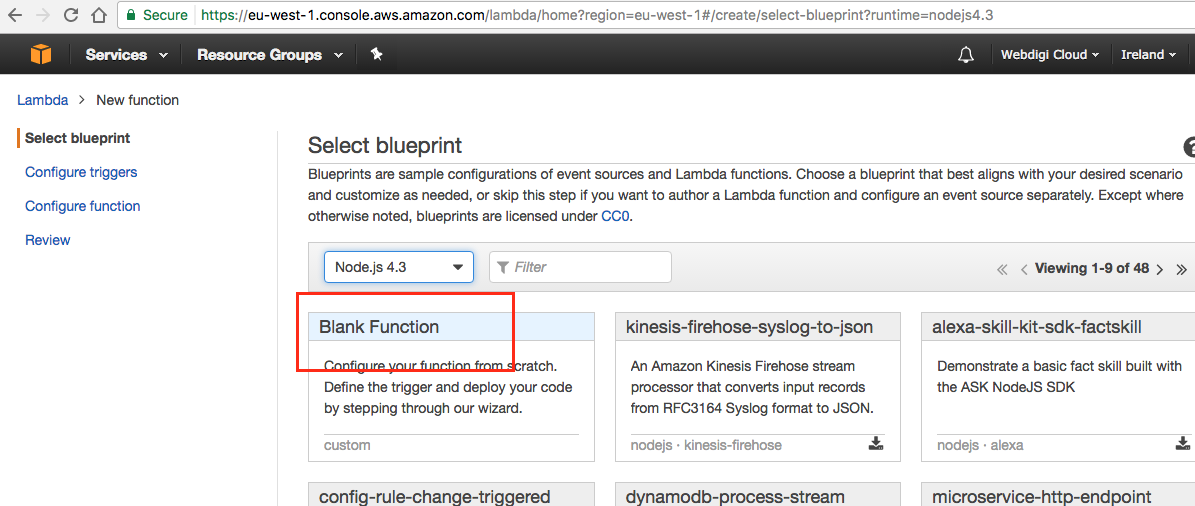This screenshot has height=506, width=1195.
Task: Expand the Services menu
Action: (126, 55)
